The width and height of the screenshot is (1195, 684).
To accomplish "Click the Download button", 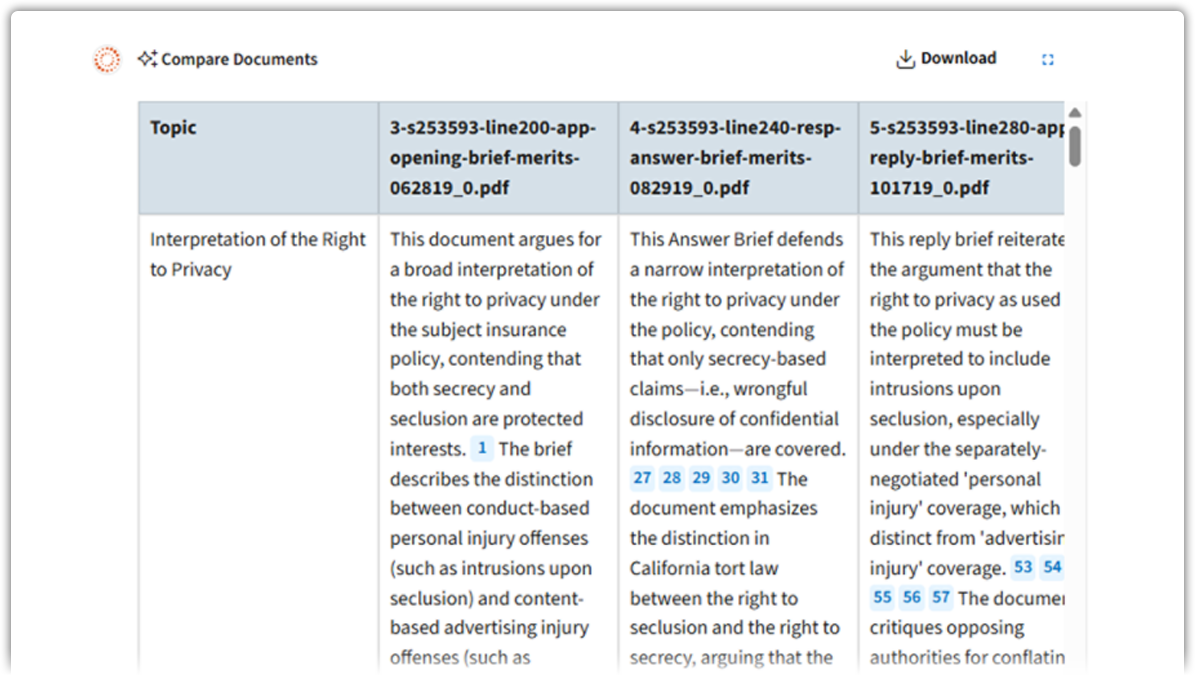I will point(946,57).
